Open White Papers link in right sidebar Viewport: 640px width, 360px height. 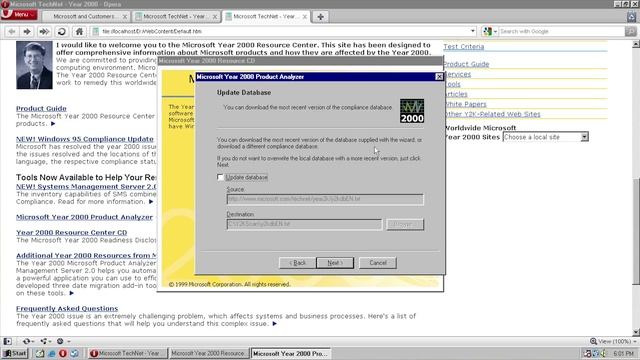465,104
